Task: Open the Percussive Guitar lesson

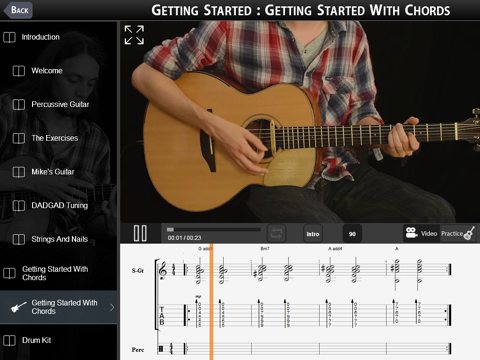Action: pyautogui.click(x=59, y=104)
